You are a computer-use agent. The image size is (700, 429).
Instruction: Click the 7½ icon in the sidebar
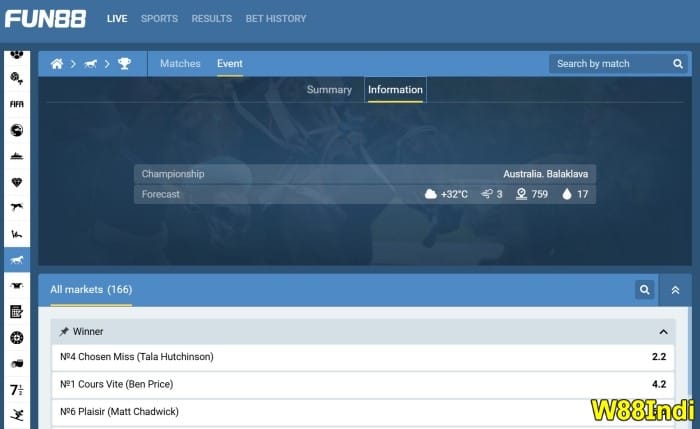pos(17,390)
